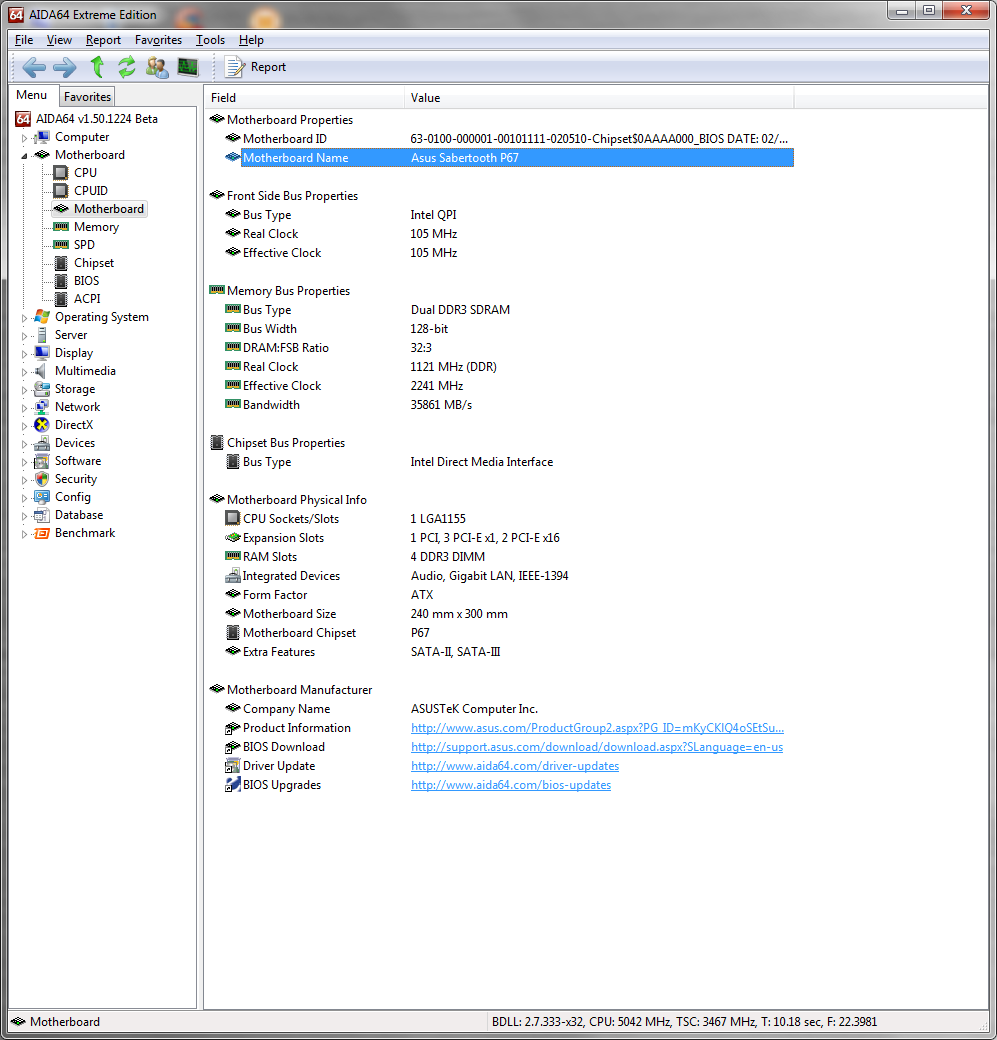
Task: Click the Benchmark icon in tree
Action: click(x=42, y=533)
